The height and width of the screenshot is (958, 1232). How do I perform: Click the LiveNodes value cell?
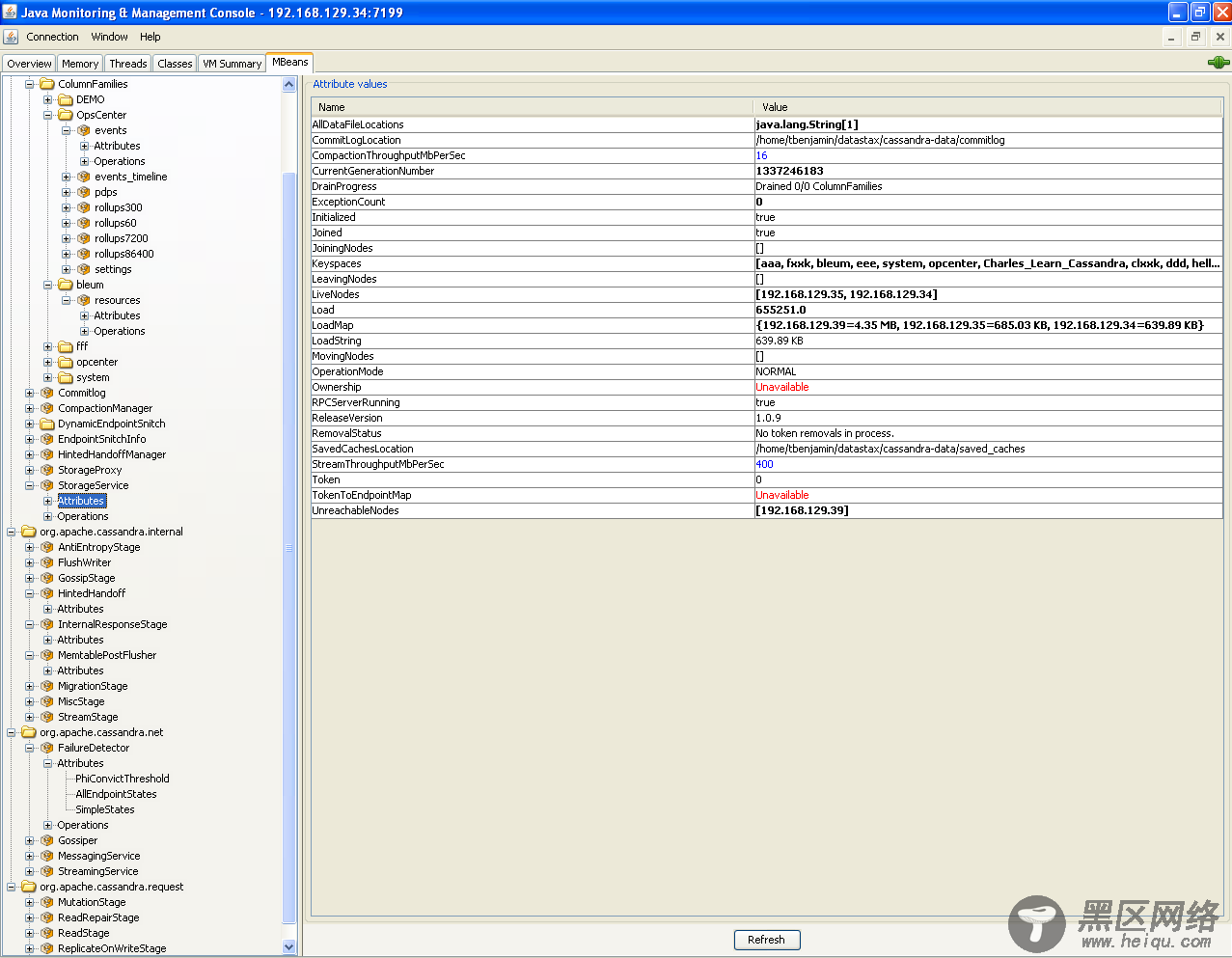pos(988,294)
